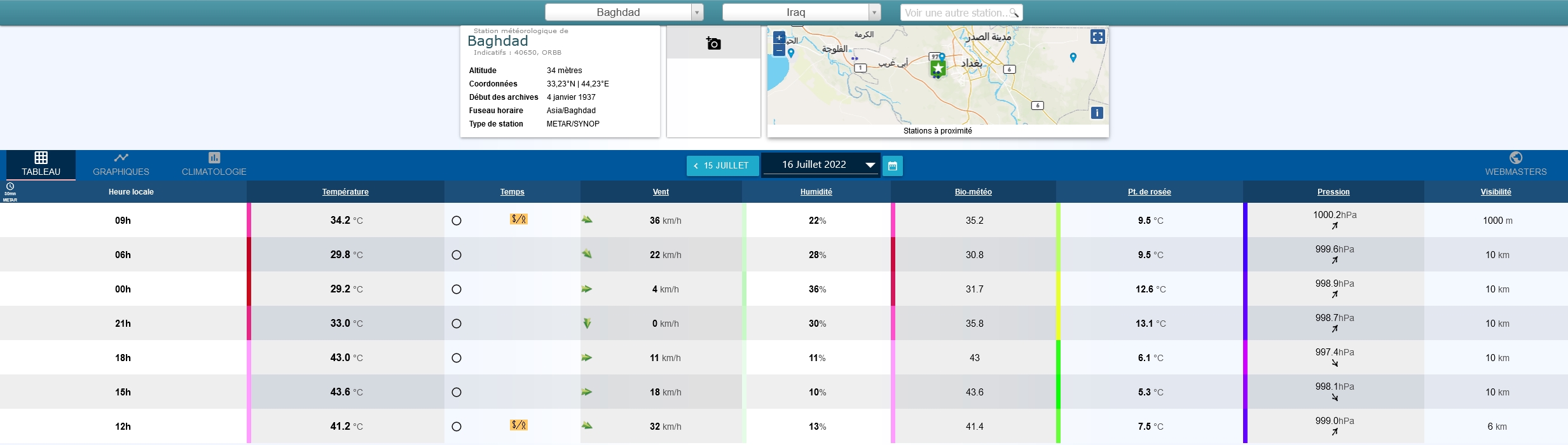Click the dust weather symbol at 09h
The width and height of the screenshot is (1568, 445).
(518, 219)
